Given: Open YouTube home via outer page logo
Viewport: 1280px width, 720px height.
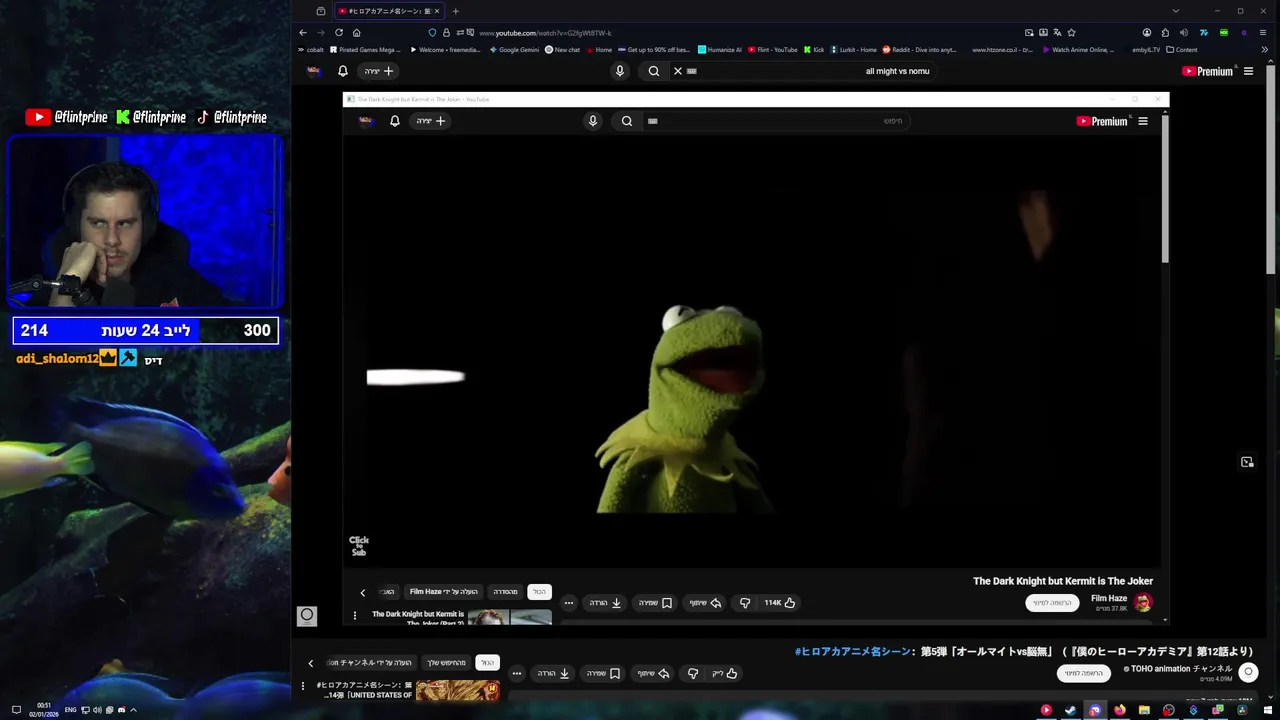Looking at the screenshot, I should tap(1208, 71).
